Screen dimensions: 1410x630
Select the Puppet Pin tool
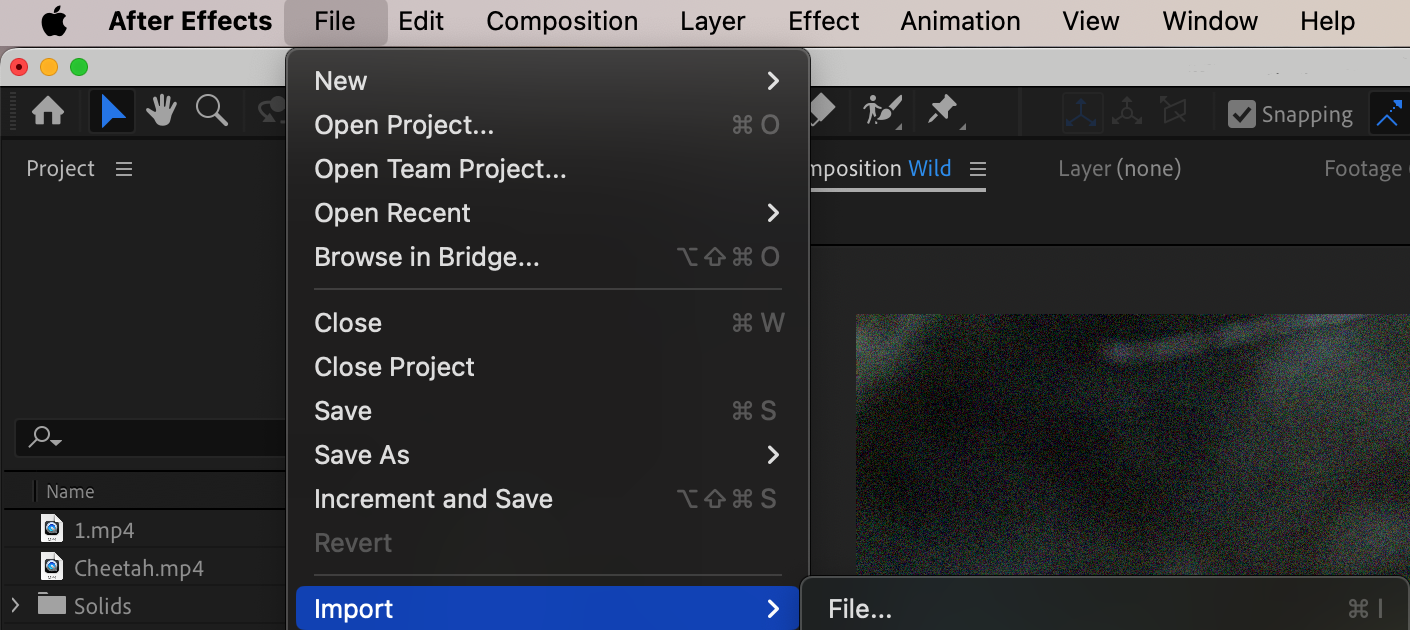click(943, 111)
